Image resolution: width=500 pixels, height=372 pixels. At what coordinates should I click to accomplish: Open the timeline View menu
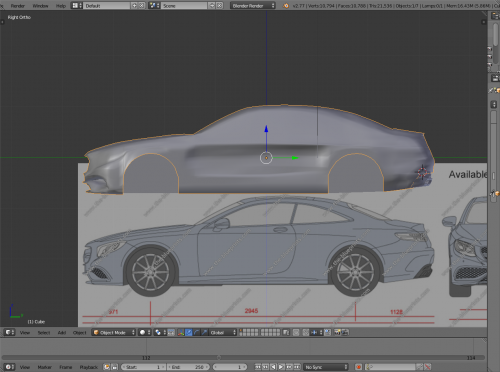click(25, 367)
